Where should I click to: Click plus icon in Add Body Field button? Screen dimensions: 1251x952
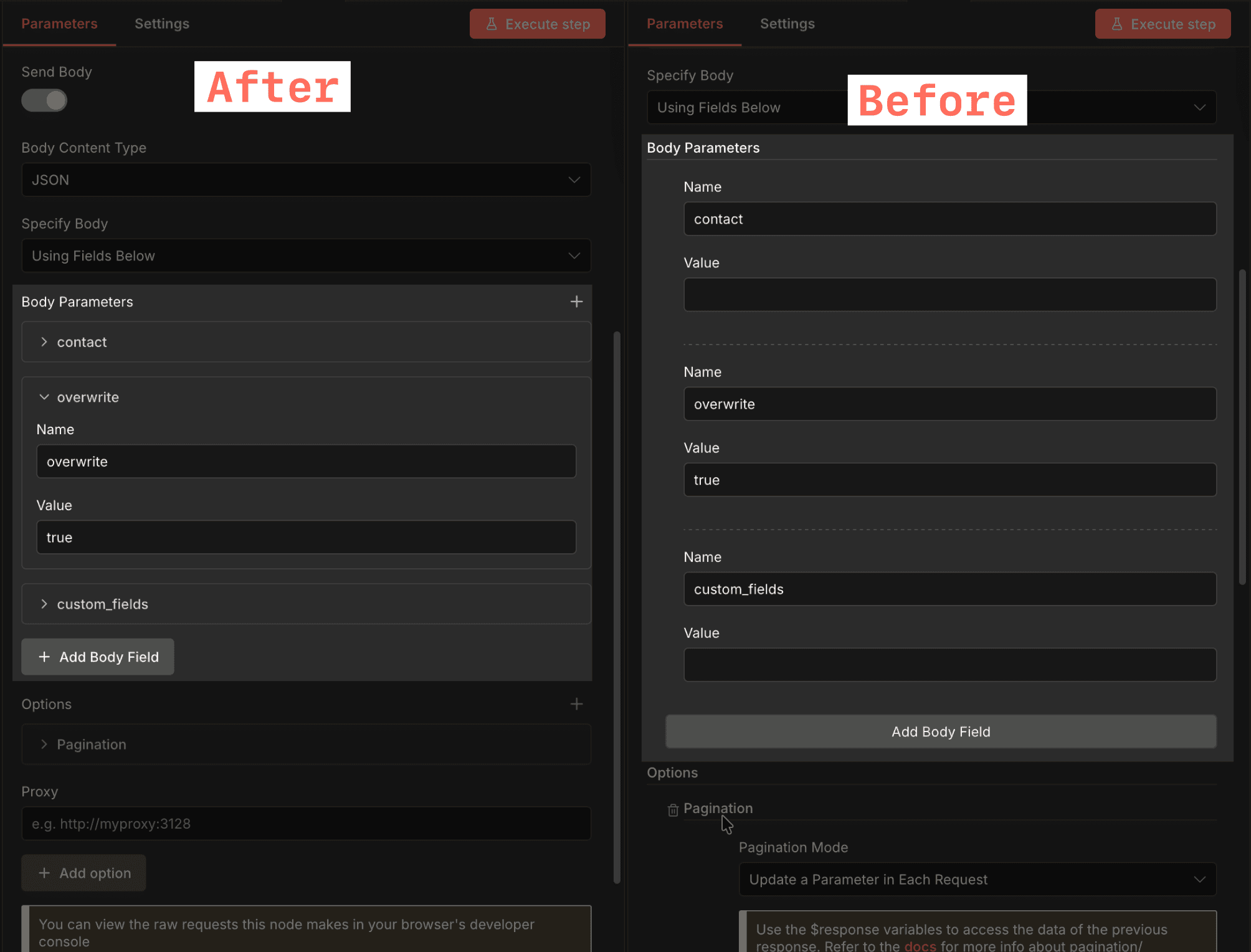click(44, 657)
